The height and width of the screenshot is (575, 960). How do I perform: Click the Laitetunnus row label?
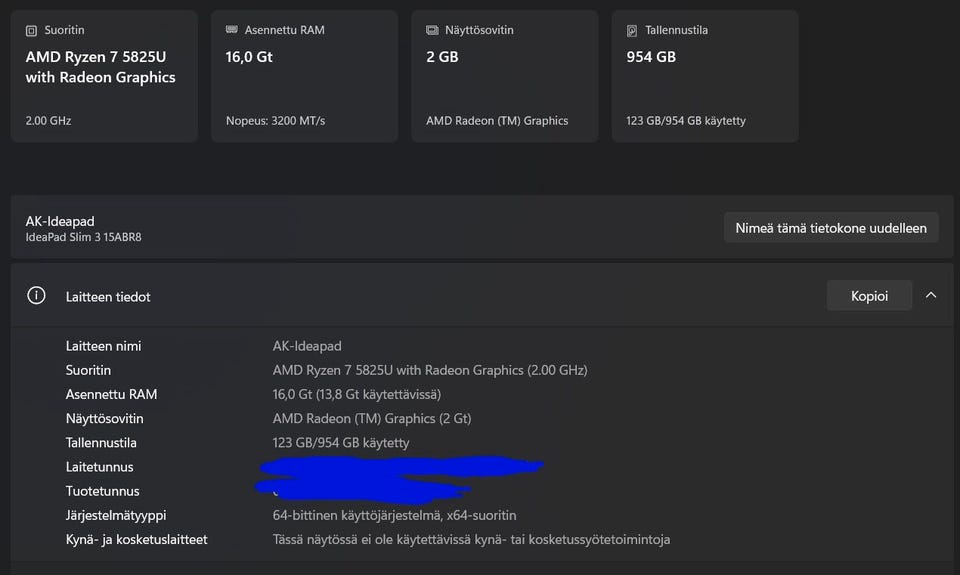[99, 467]
